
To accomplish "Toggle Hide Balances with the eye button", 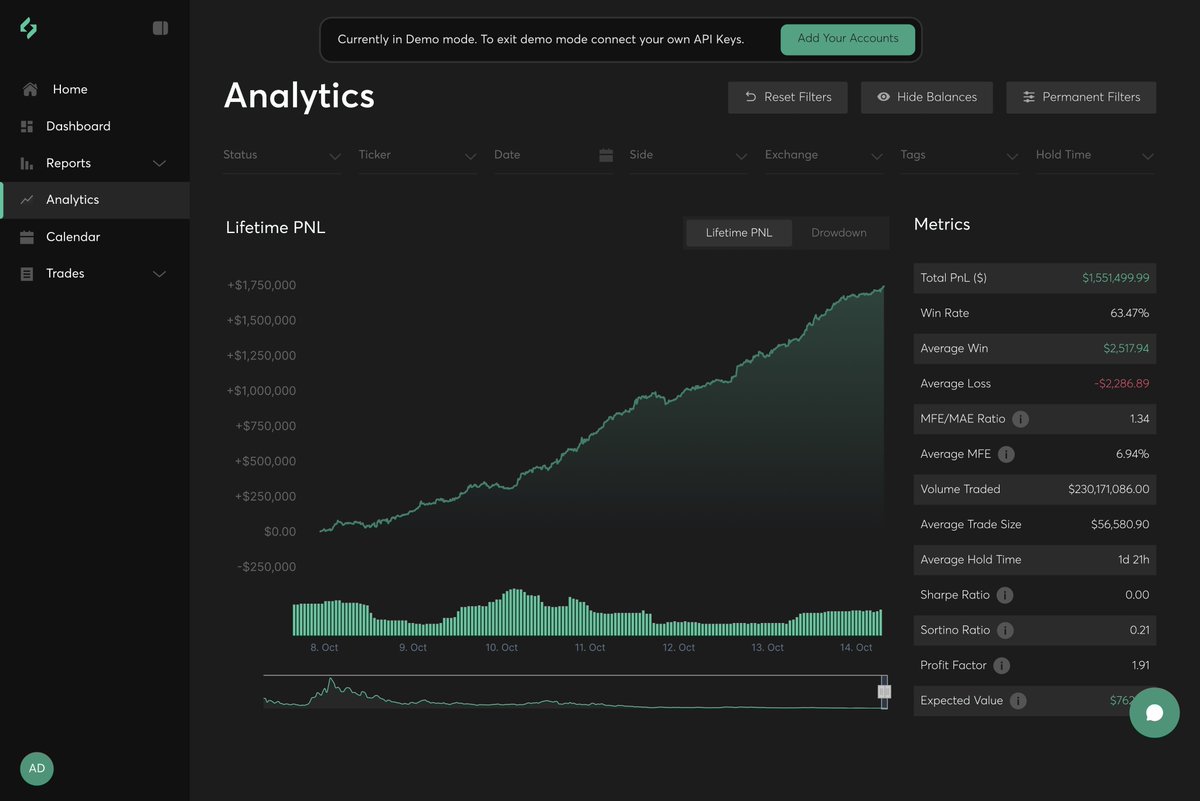I will (x=927, y=97).
